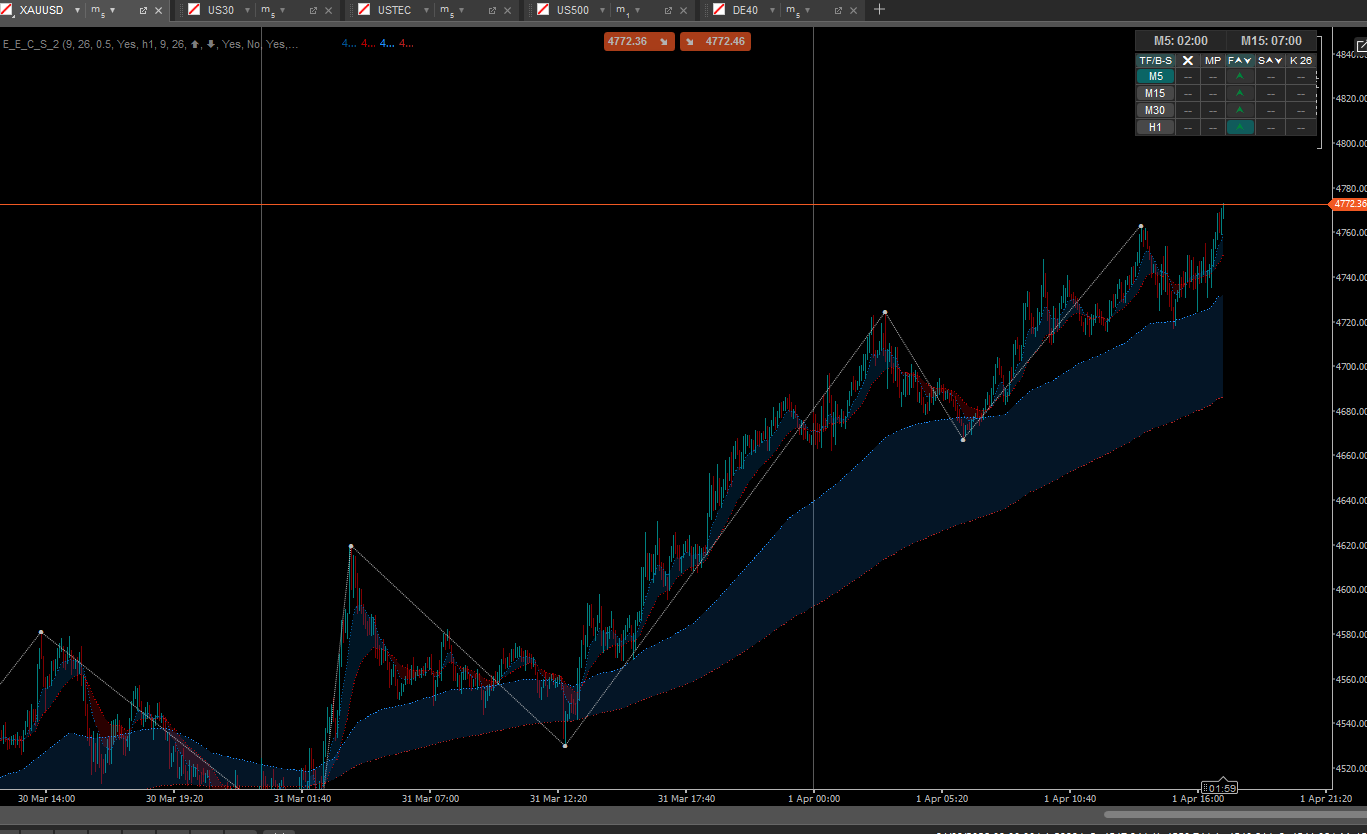
Task: Switch to the DE40 chart tab
Action: (x=745, y=10)
